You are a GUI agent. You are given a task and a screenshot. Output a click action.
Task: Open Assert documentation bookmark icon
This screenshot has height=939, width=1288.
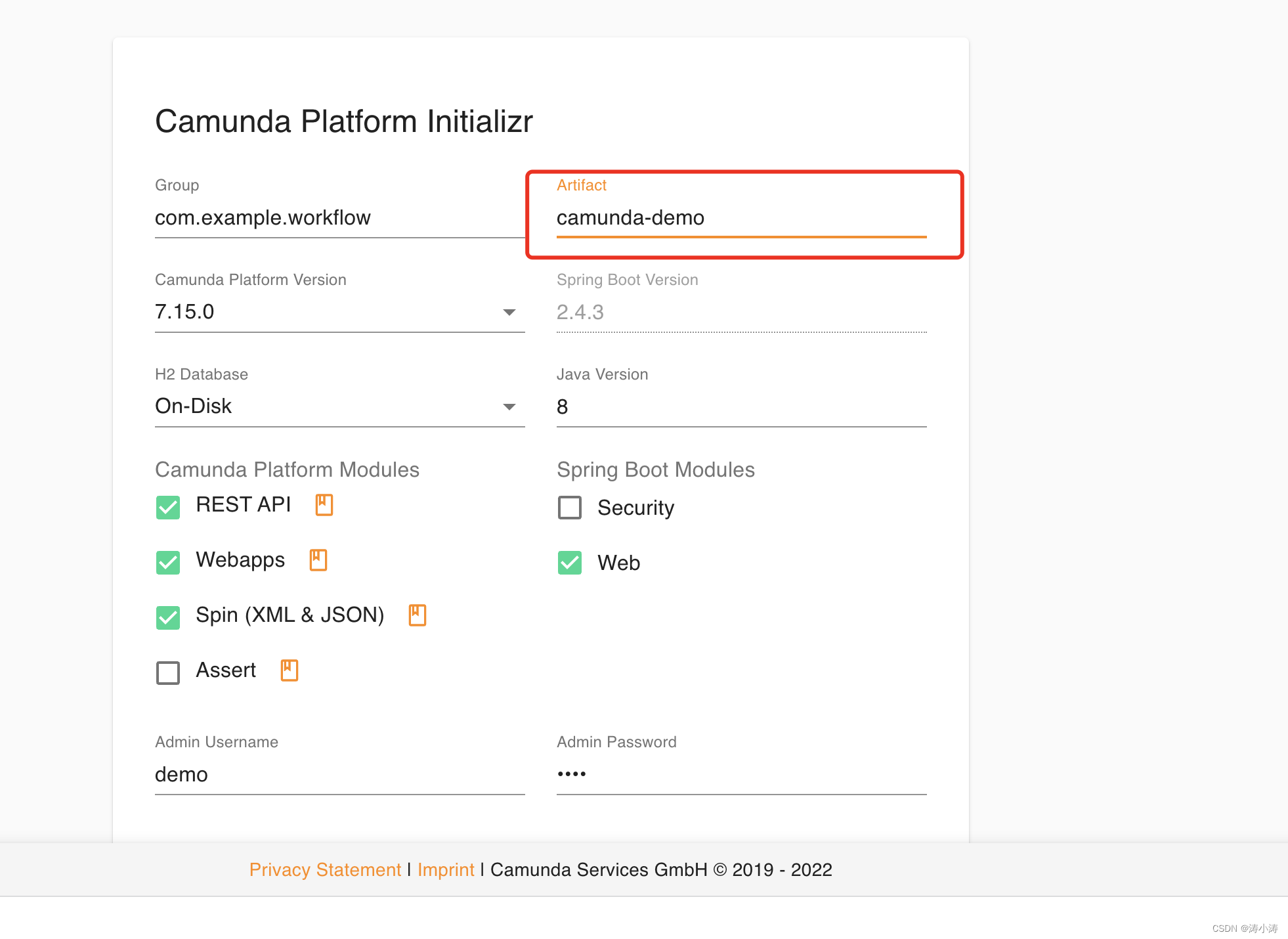[290, 670]
